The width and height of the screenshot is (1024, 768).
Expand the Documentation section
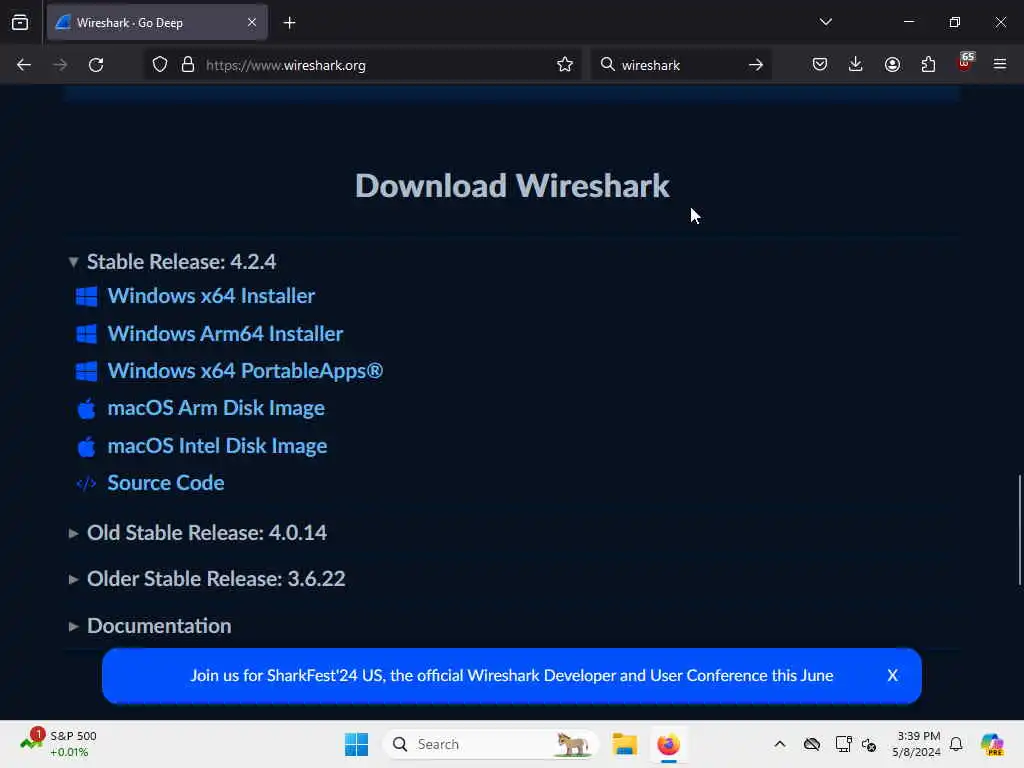coord(150,626)
